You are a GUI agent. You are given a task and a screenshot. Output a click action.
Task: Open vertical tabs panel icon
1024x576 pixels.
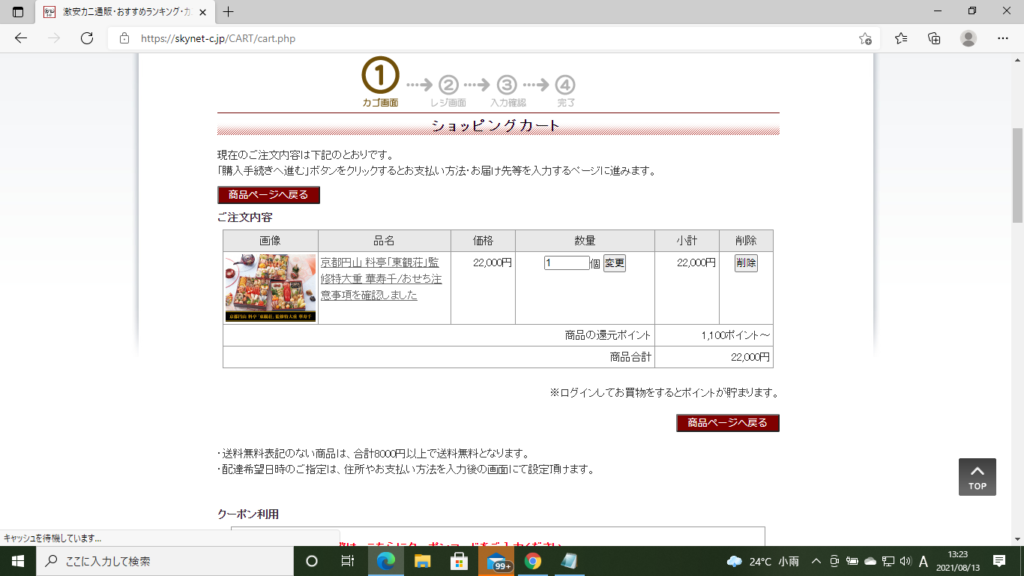[18, 12]
